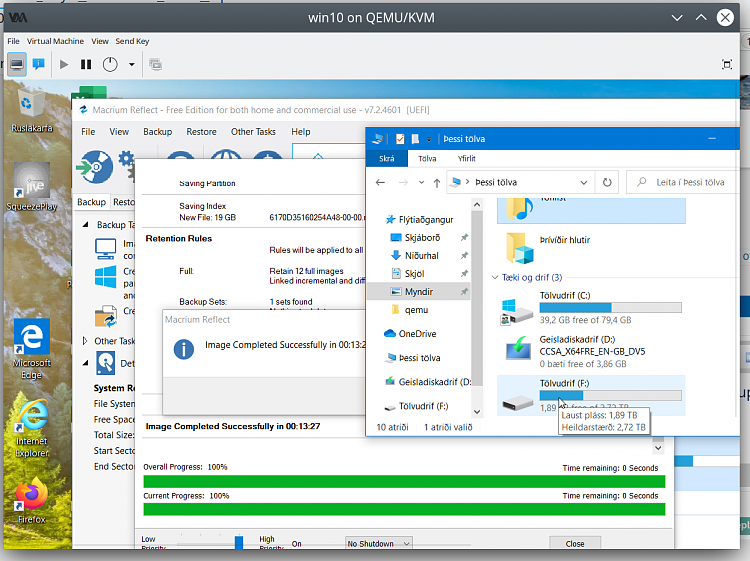Viewport: 750px width, 561px height.
Task: Show virtual hardware details
Action: coord(39,64)
